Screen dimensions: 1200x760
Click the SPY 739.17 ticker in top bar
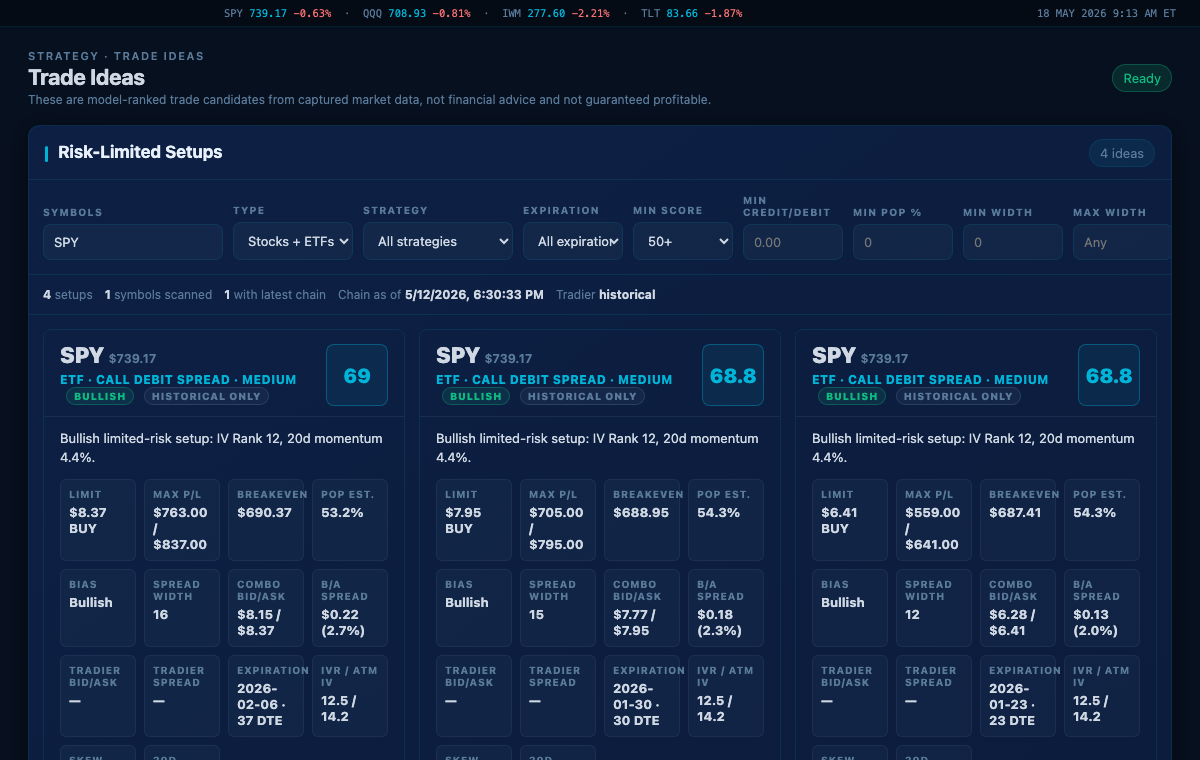click(x=278, y=14)
